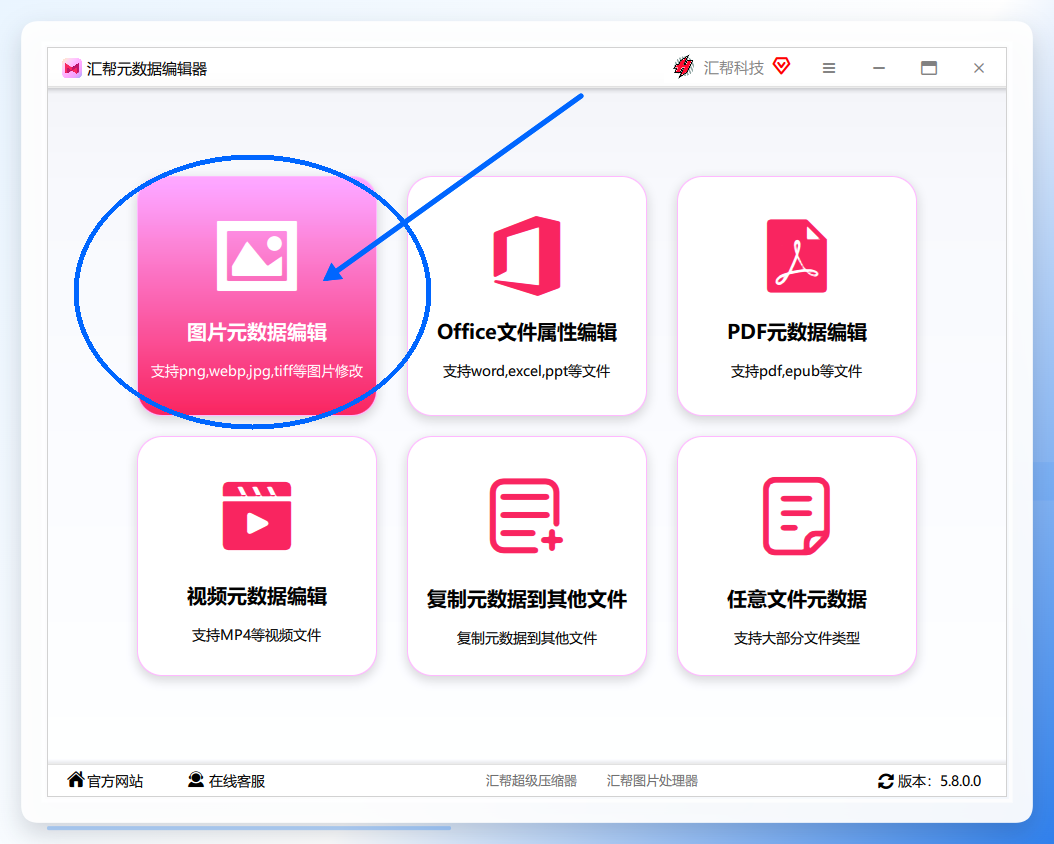
Task: Click the version refresh icon
Action: coord(886,781)
